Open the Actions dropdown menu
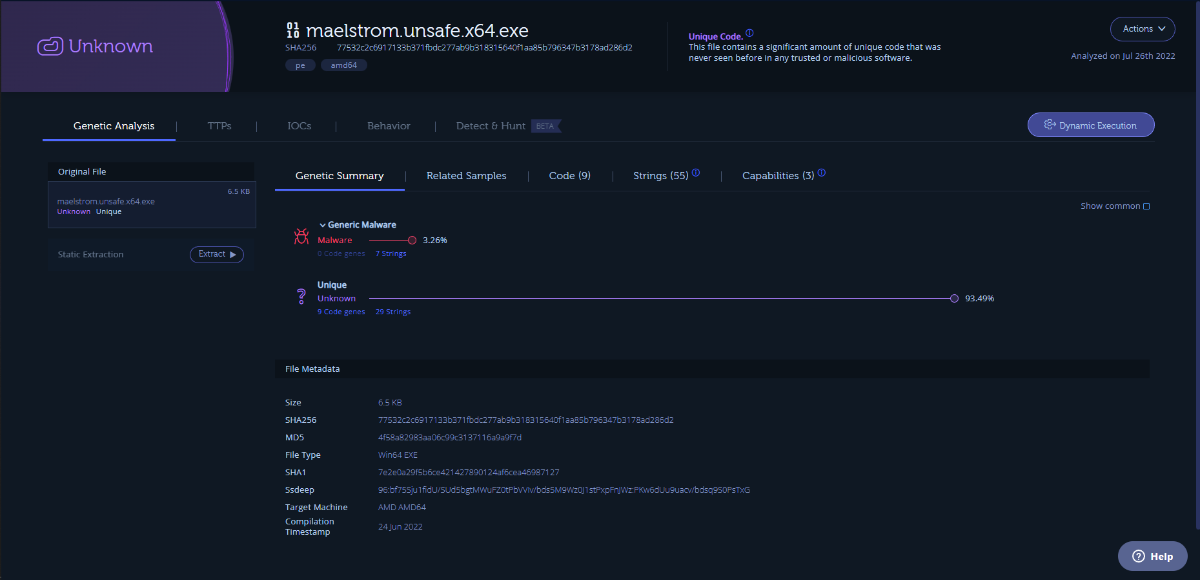The width and height of the screenshot is (1200, 580). (1142, 29)
